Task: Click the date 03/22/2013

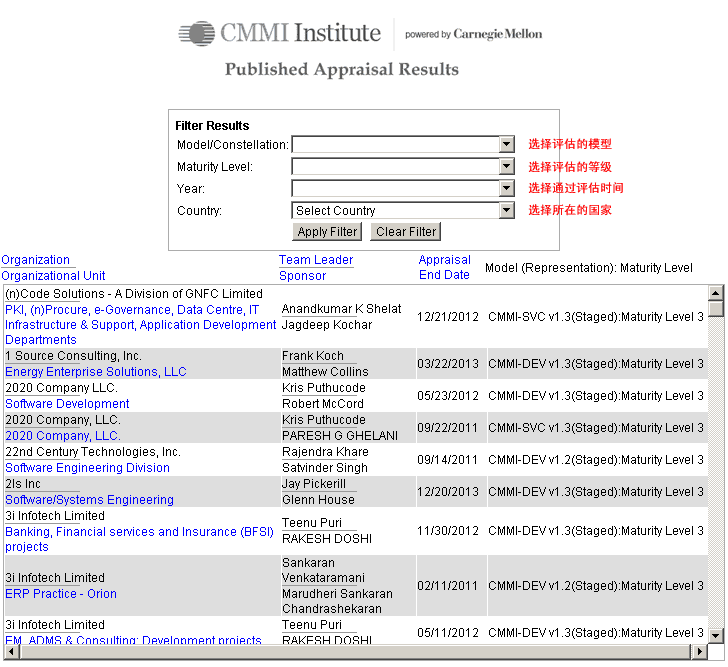Action: 448,363
